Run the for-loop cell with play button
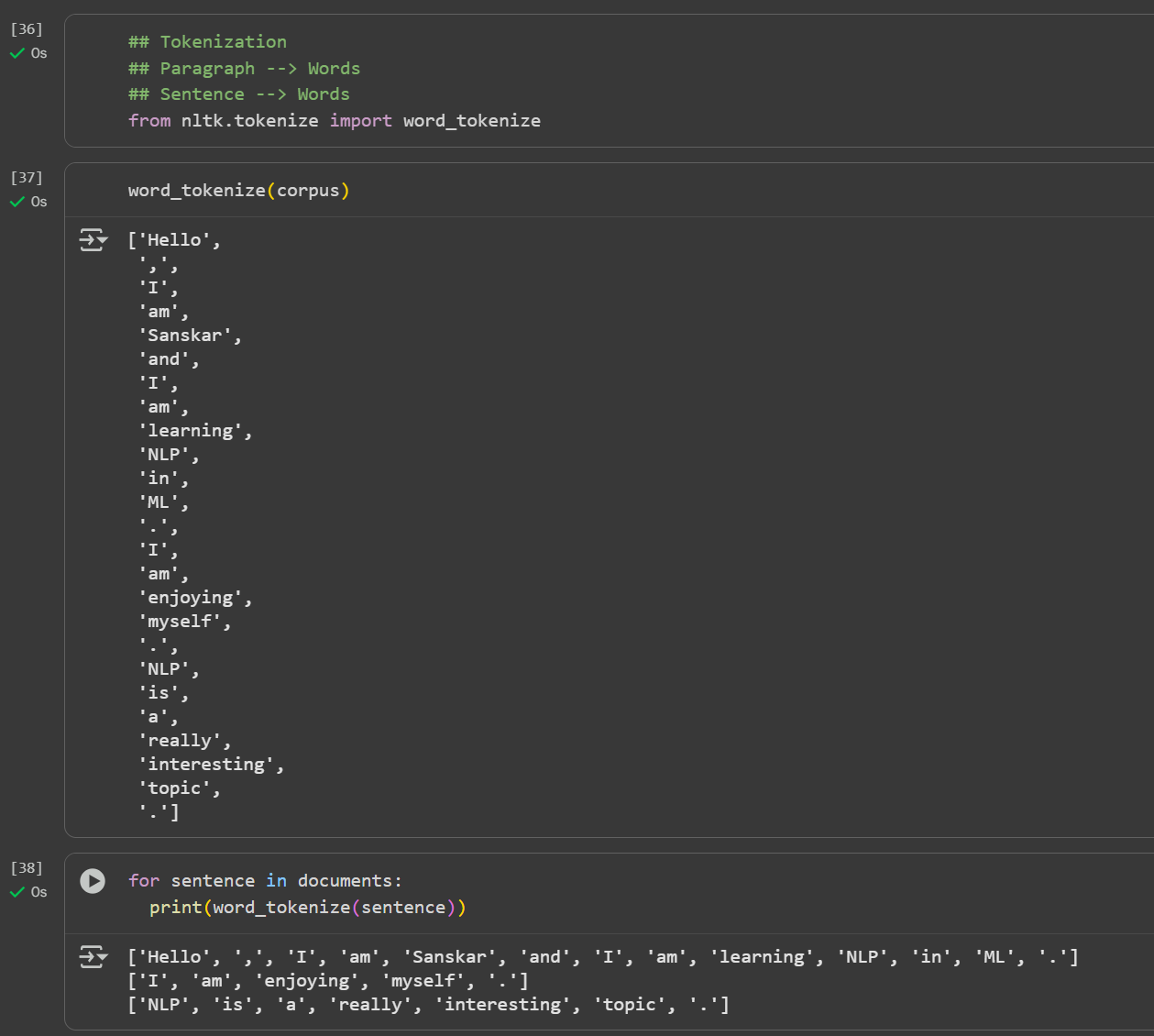This screenshot has width=1154, height=1036. pos(93,881)
